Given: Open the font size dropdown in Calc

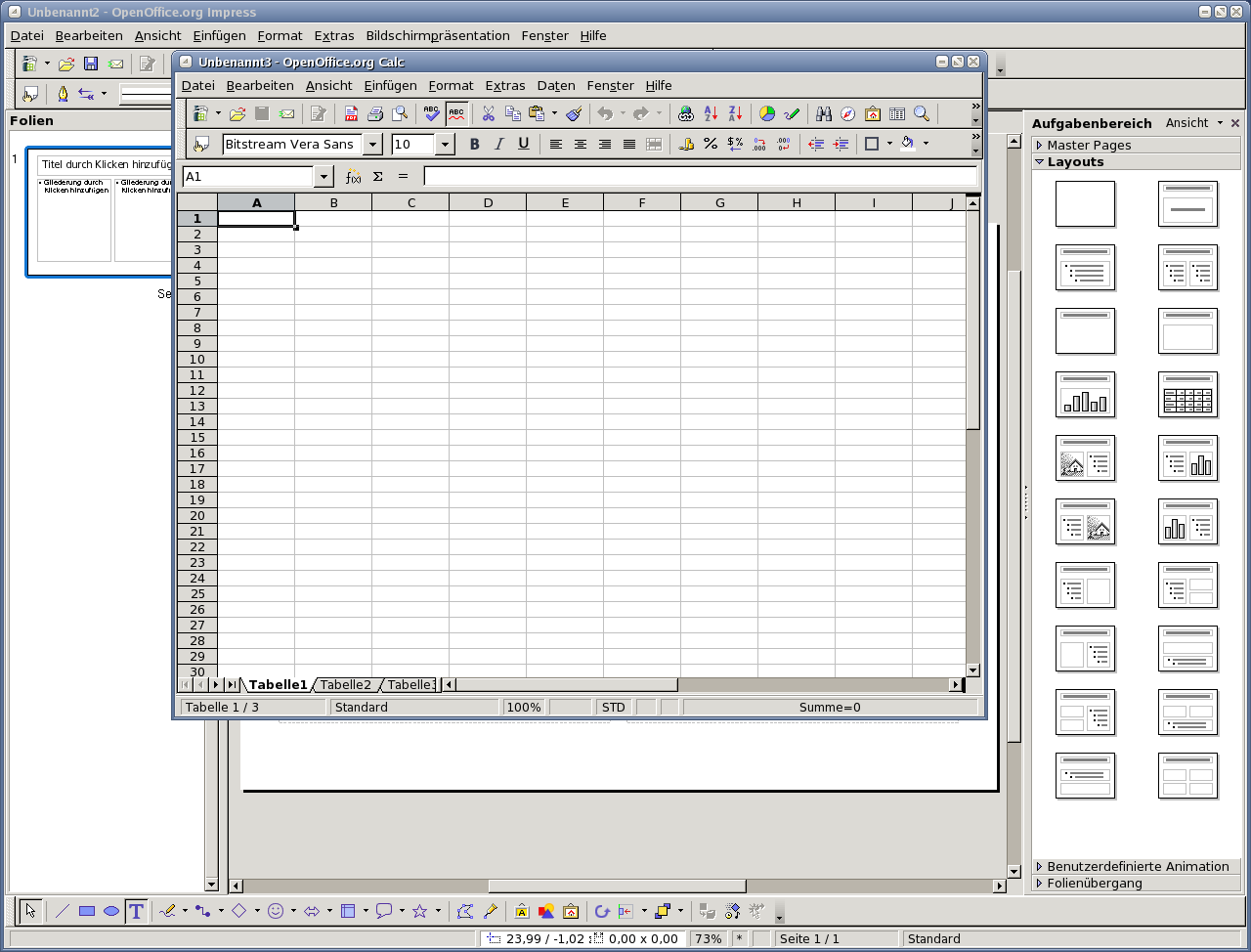Looking at the screenshot, I should click(445, 144).
